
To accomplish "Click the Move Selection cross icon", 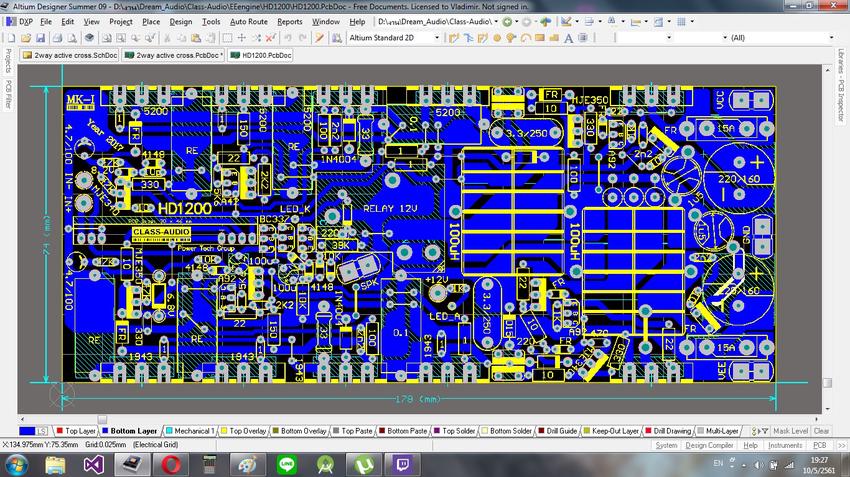I will click(x=242, y=38).
